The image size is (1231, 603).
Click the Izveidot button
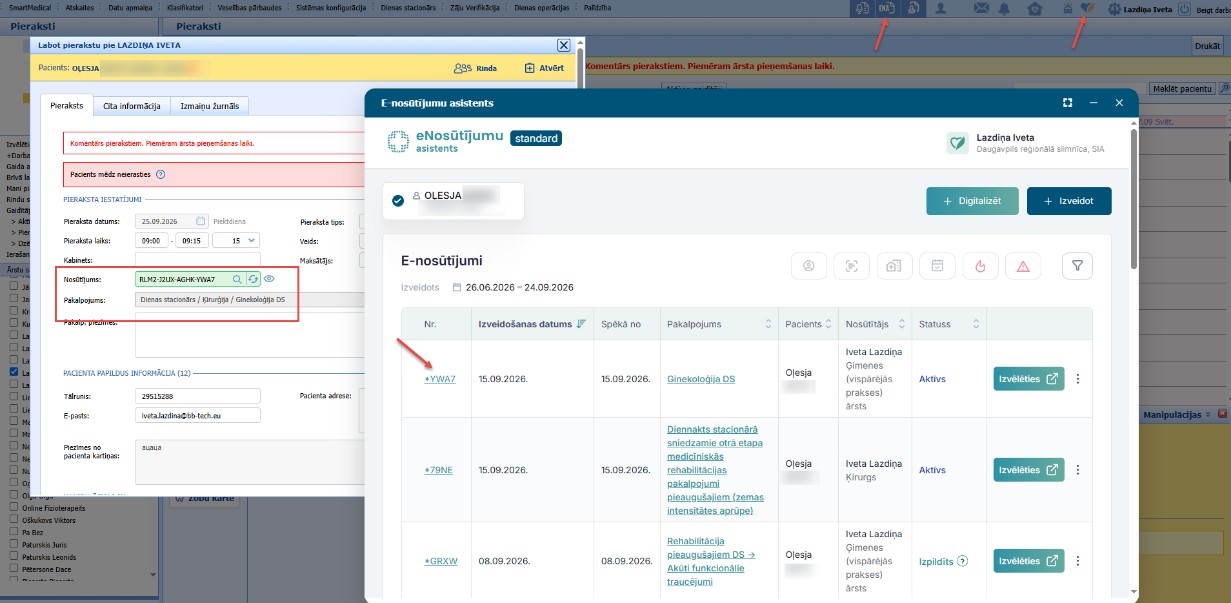1069,200
